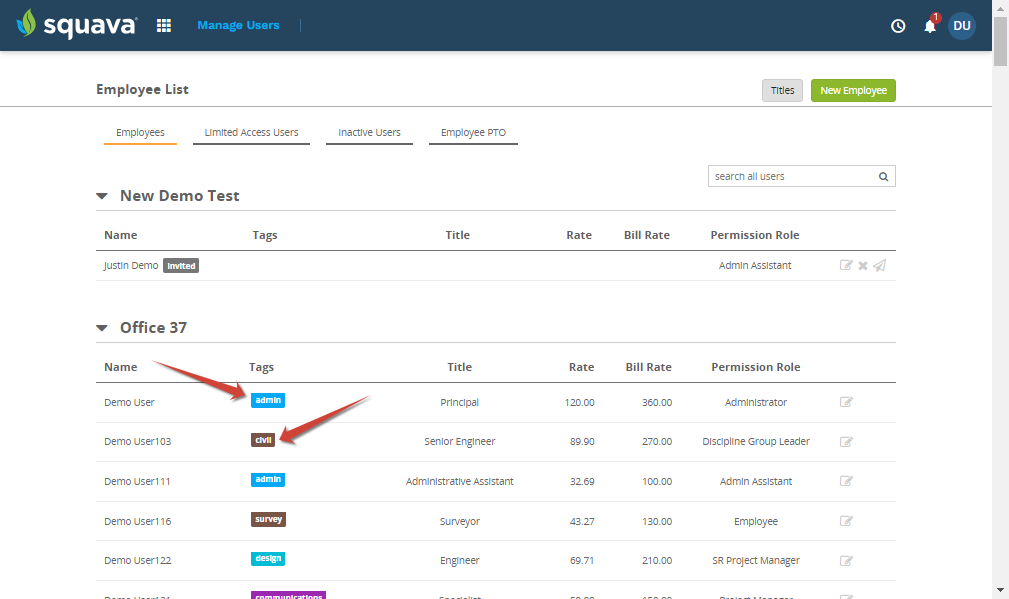1009x599 pixels.
Task: Open the DU user avatar menu
Action: [961, 26]
